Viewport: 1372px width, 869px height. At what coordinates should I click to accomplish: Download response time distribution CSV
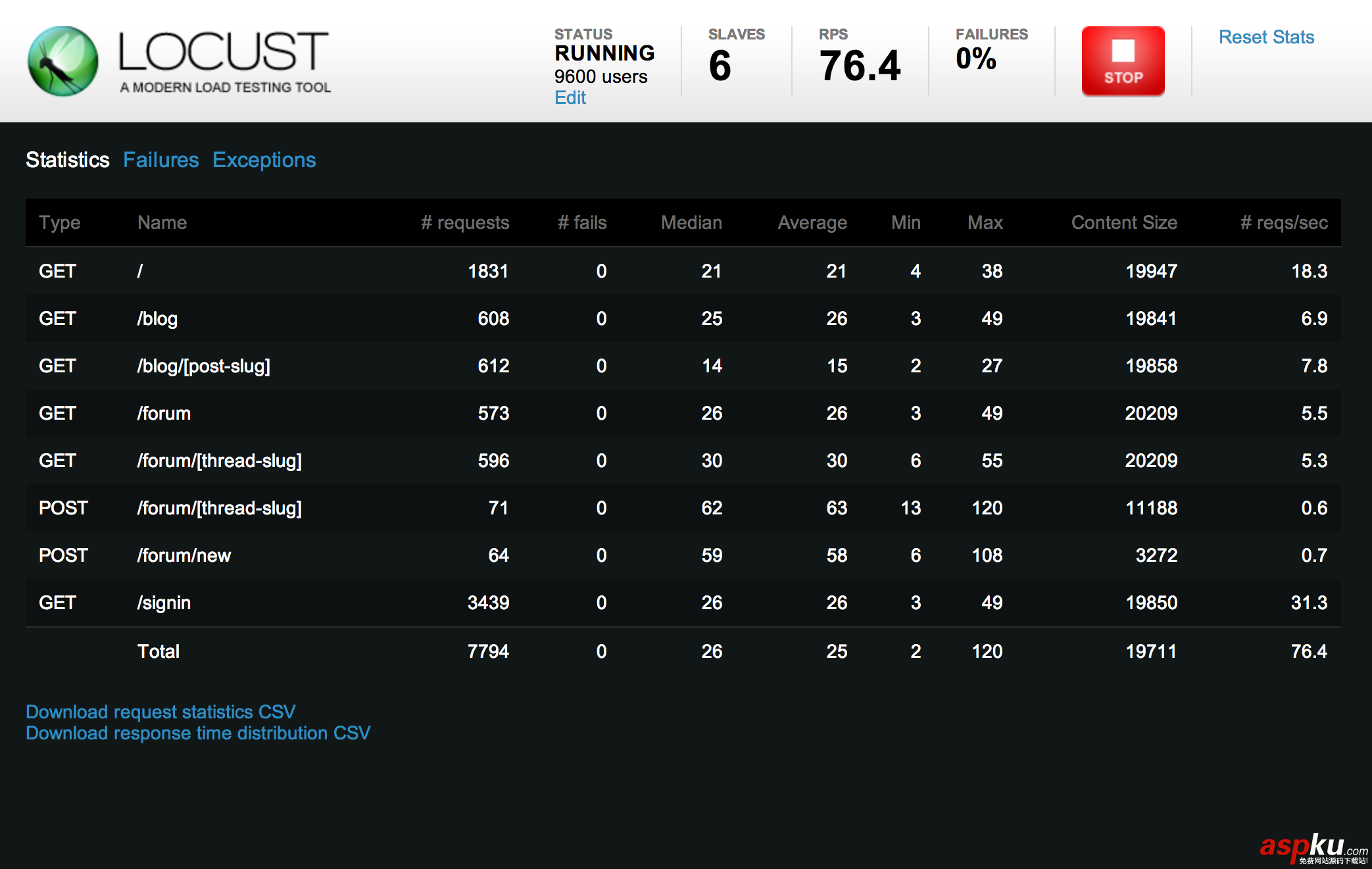pyautogui.click(x=198, y=733)
